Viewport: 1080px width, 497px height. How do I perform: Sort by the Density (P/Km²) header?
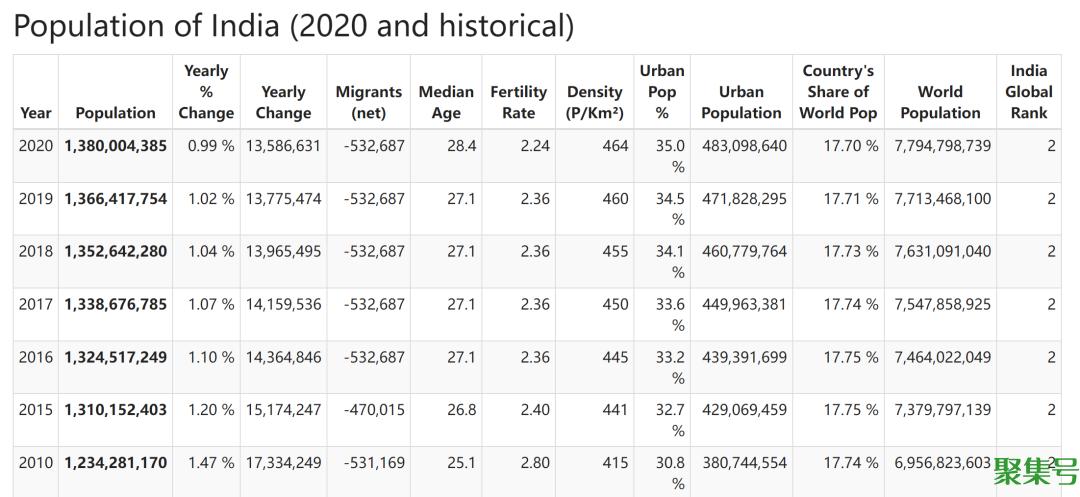point(594,102)
